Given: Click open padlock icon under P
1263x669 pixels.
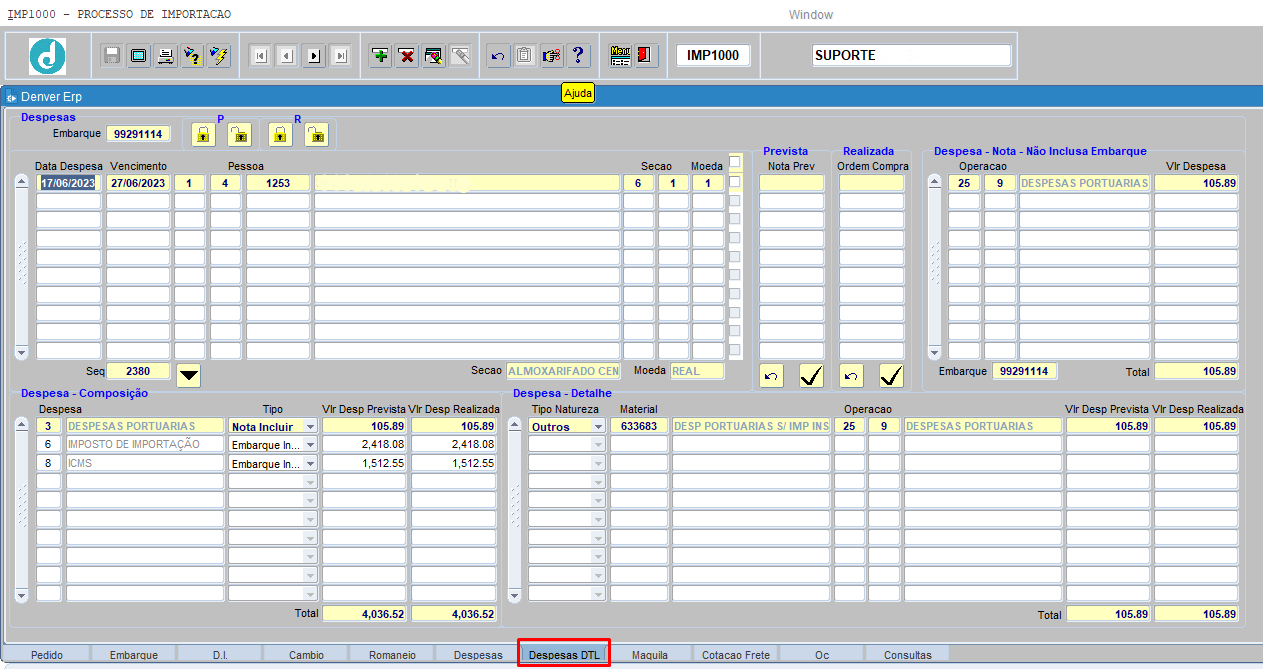Looking at the screenshot, I should click(238, 134).
